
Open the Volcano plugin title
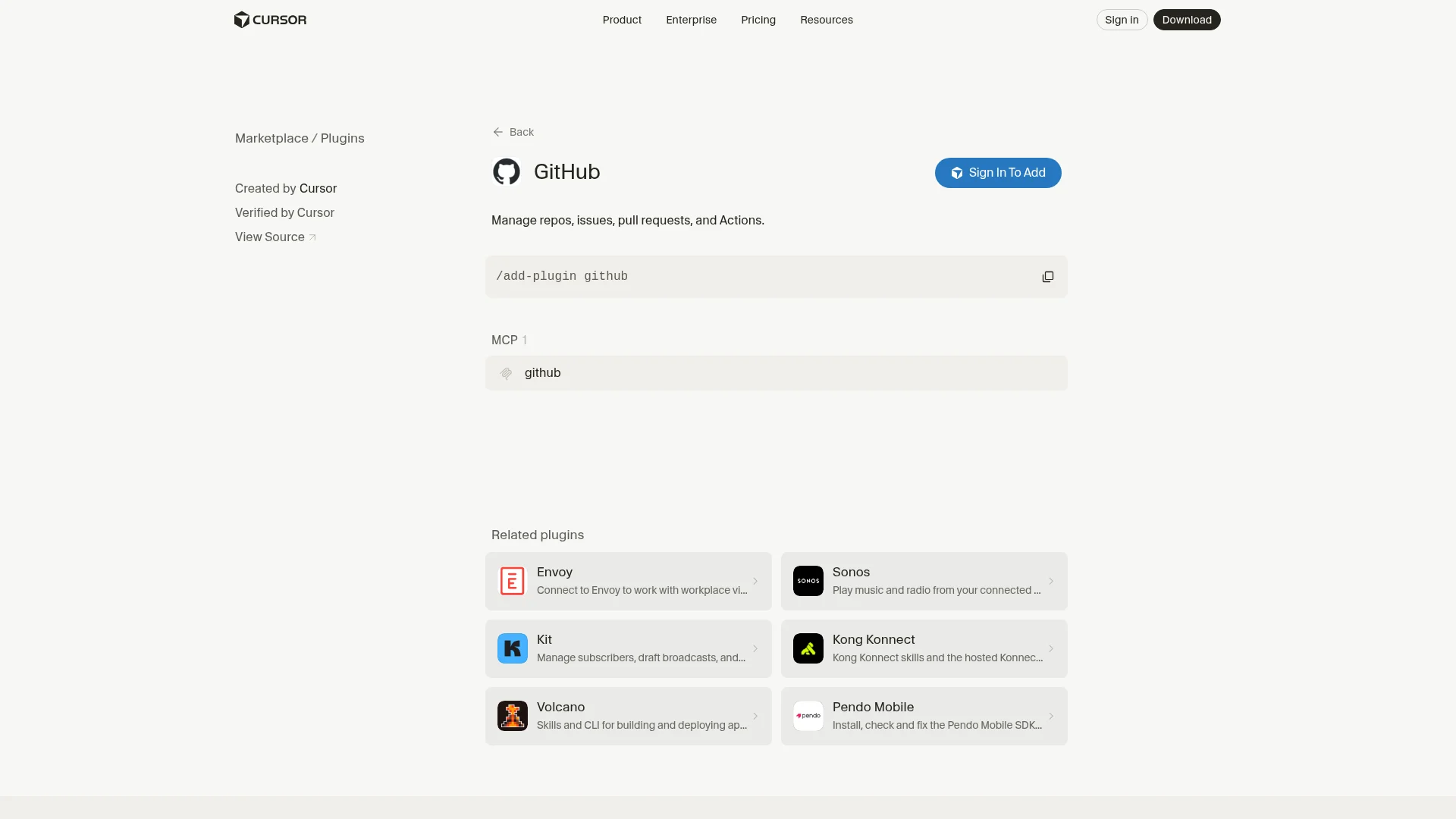coord(560,707)
